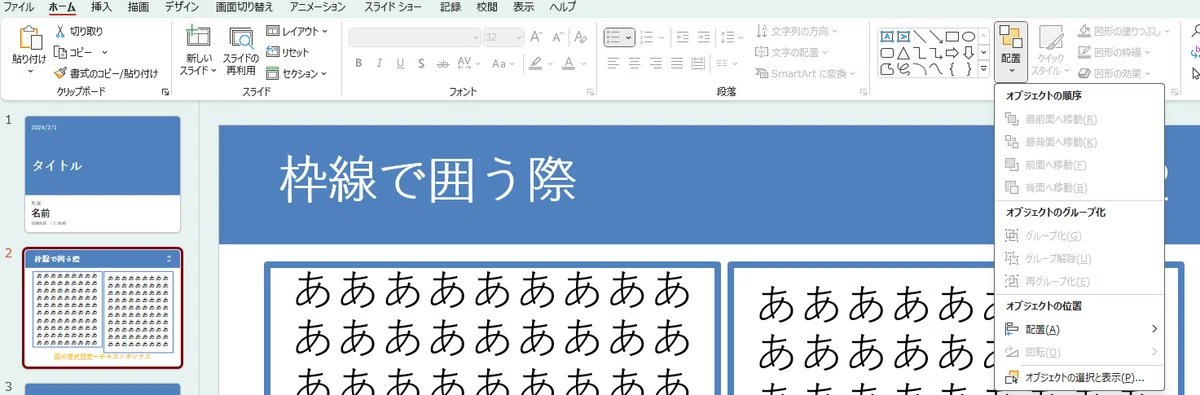The image size is (1200, 395).
Task: Toggle Bold formatting in Font group
Action: 358,64
